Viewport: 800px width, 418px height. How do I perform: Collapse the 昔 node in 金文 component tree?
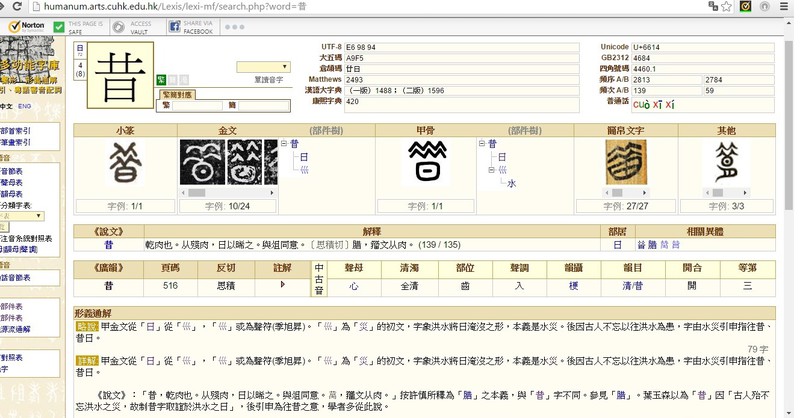(x=284, y=144)
